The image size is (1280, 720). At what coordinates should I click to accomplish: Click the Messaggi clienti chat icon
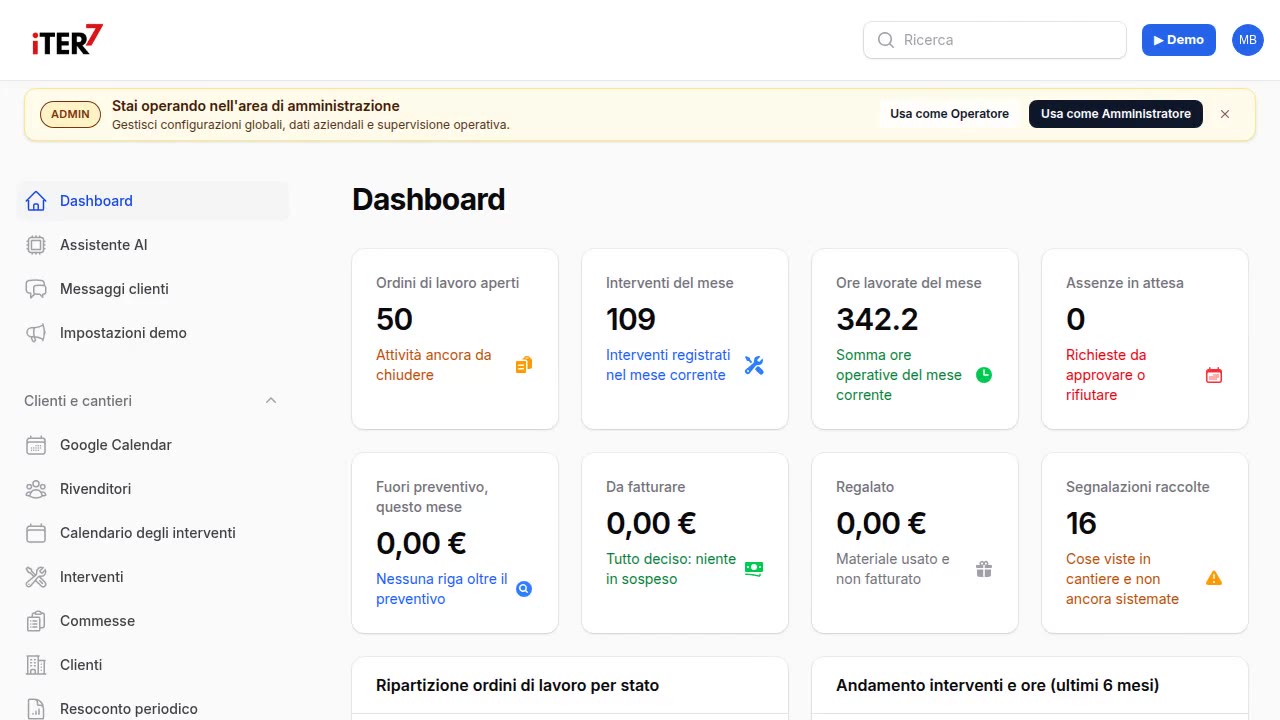tap(36, 289)
